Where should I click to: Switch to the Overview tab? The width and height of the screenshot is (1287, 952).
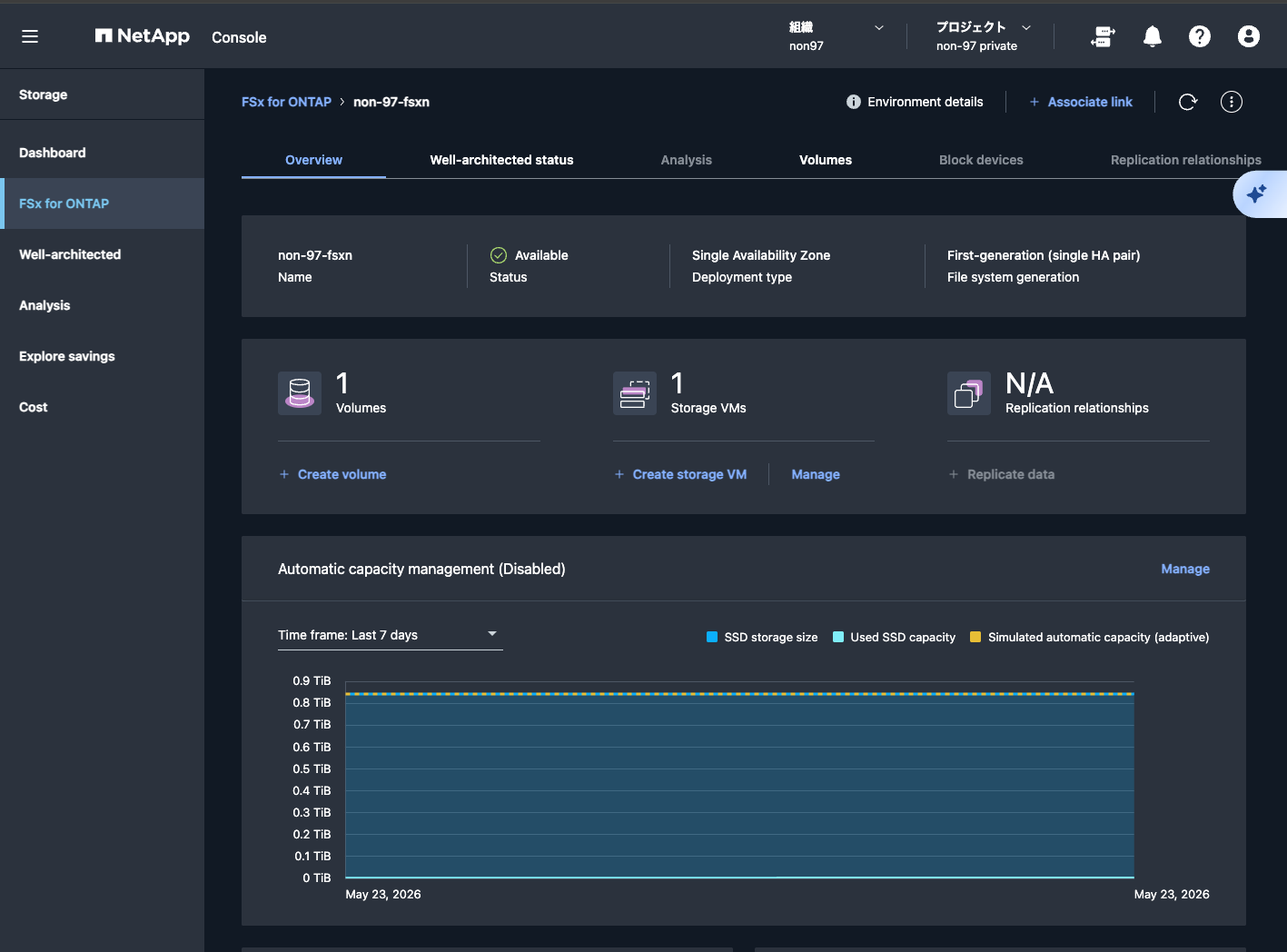coord(313,160)
